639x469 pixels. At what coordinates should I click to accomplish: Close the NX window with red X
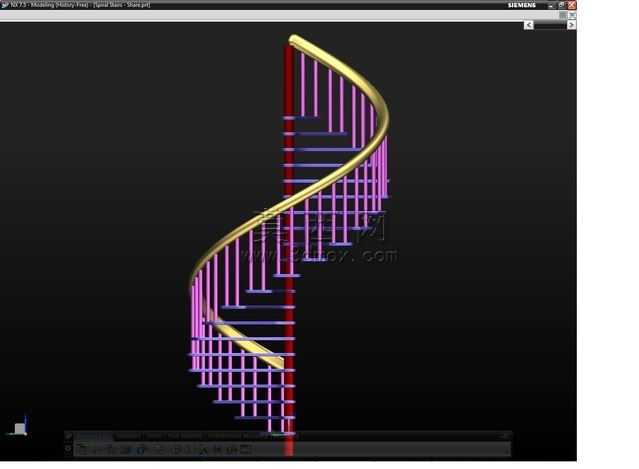[x=572, y=5]
